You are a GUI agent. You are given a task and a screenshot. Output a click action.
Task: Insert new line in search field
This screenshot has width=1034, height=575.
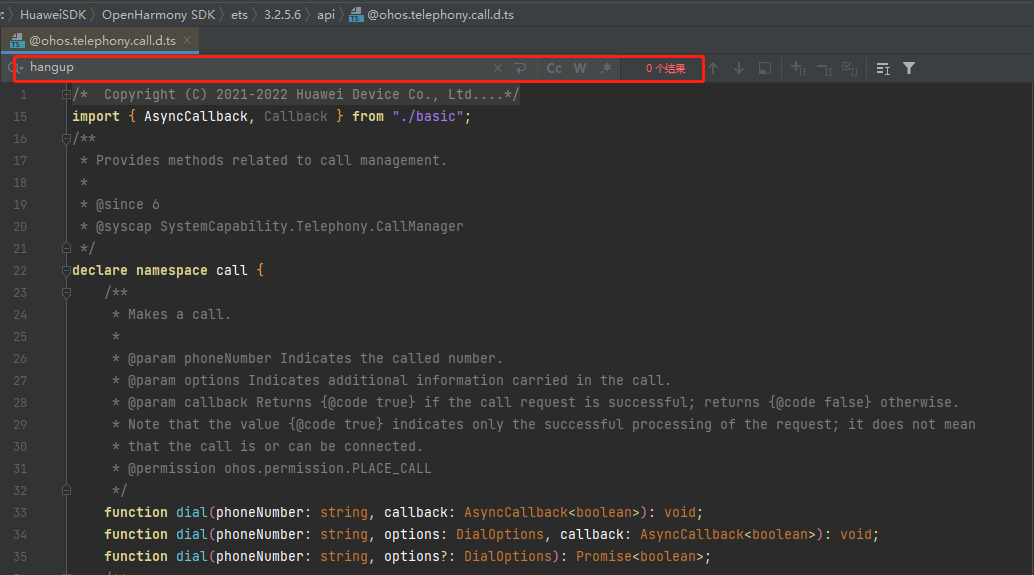[x=520, y=69]
